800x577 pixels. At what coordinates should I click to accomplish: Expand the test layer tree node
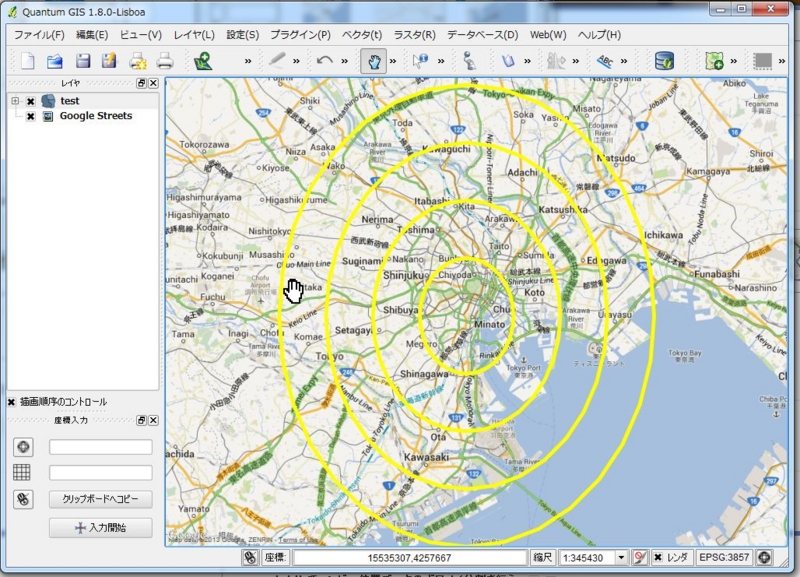tap(15, 101)
